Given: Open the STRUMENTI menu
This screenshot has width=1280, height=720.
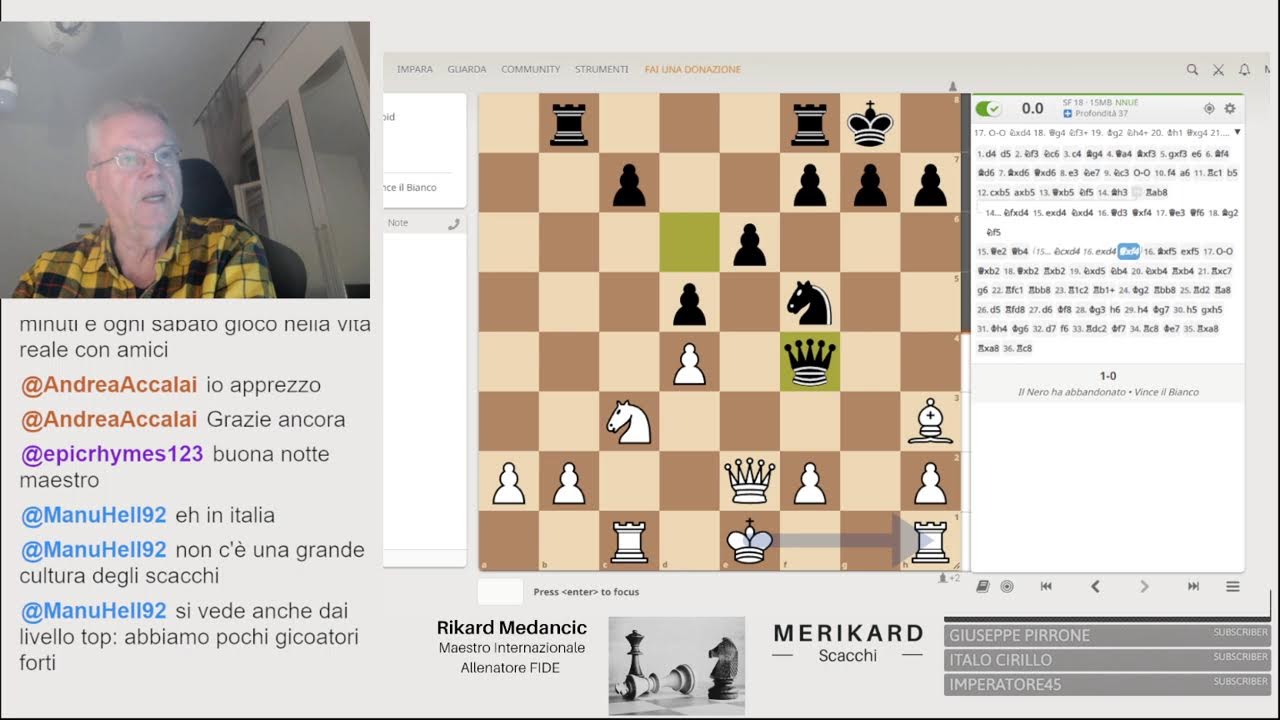Looking at the screenshot, I should click(x=602, y=70).
